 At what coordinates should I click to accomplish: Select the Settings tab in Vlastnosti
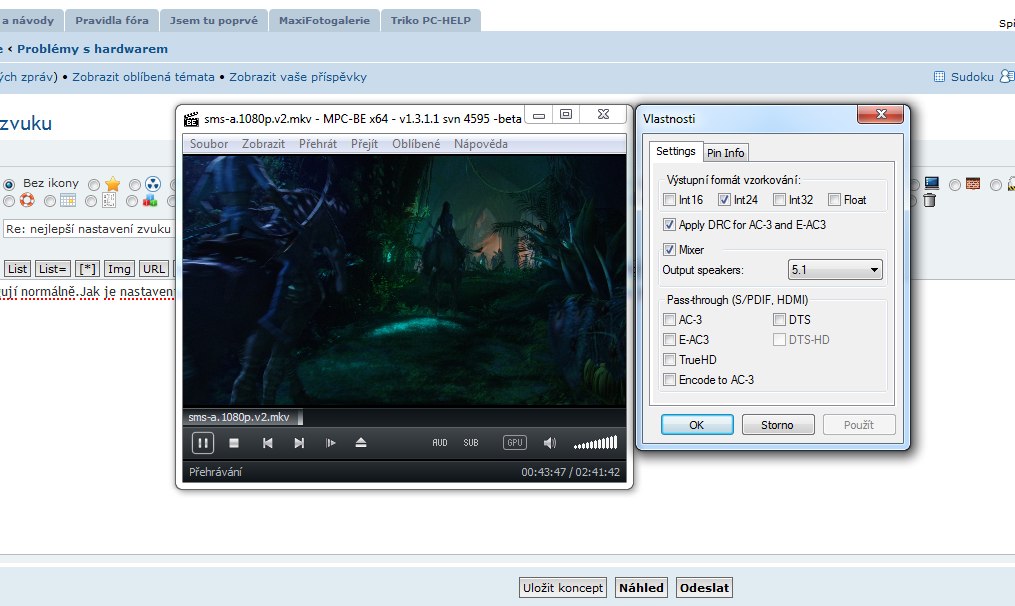[x=676, y=151]
